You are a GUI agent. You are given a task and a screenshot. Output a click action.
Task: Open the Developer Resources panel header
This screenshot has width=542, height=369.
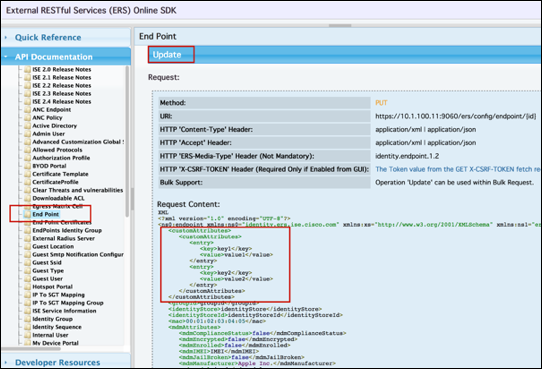(66, 361)
